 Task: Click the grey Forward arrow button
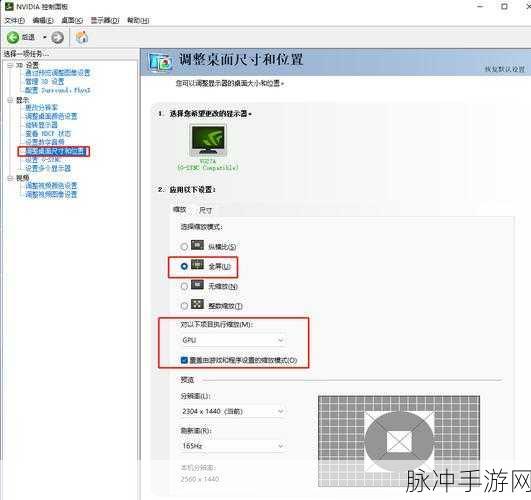pos(57,37)
